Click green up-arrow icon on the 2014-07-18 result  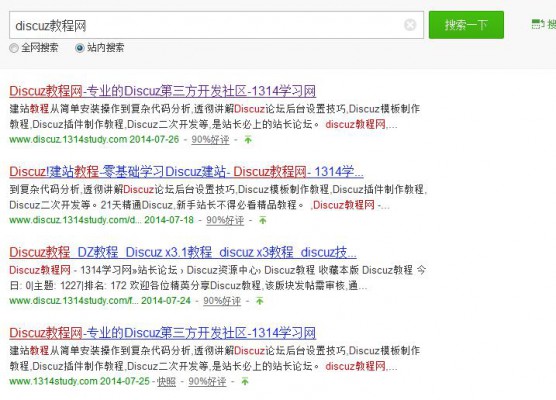pos(263,220)
